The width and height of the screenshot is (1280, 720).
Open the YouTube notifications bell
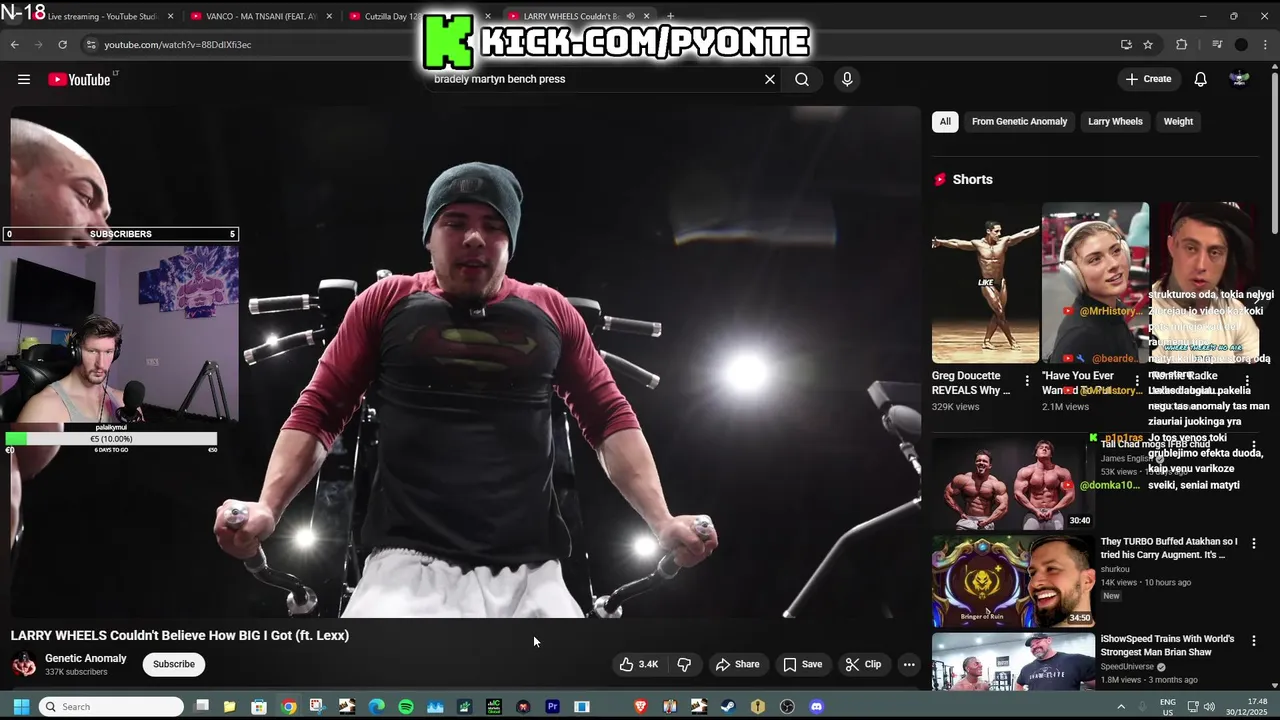1200,79
